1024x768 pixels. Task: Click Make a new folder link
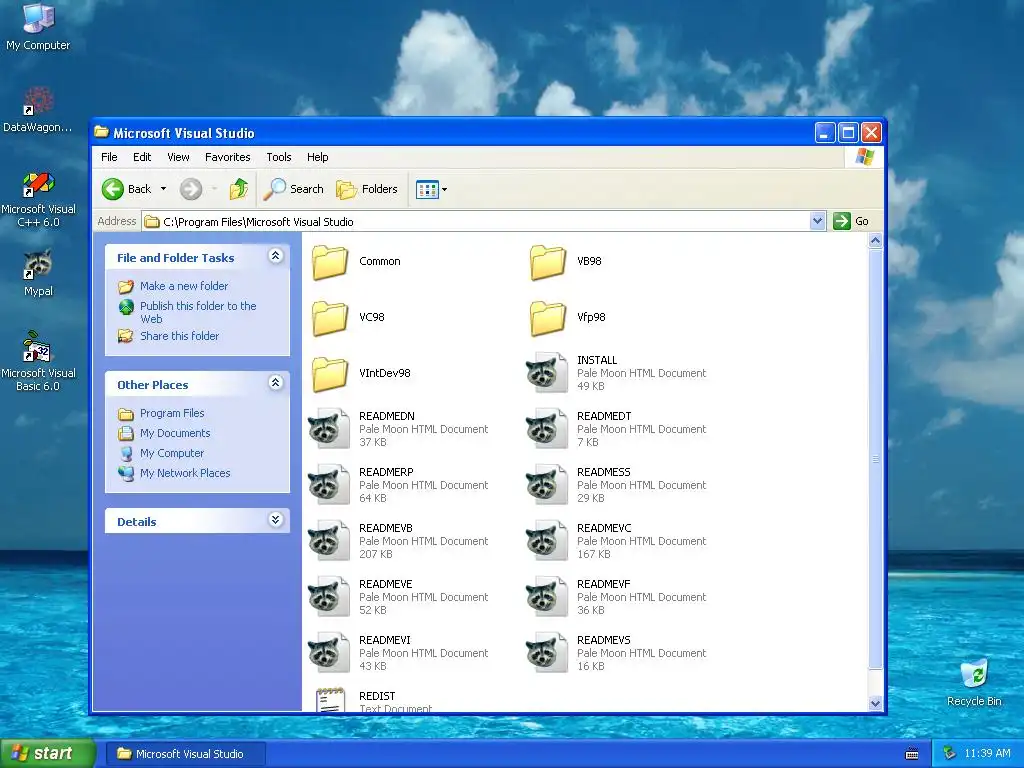tap(184, 286)
